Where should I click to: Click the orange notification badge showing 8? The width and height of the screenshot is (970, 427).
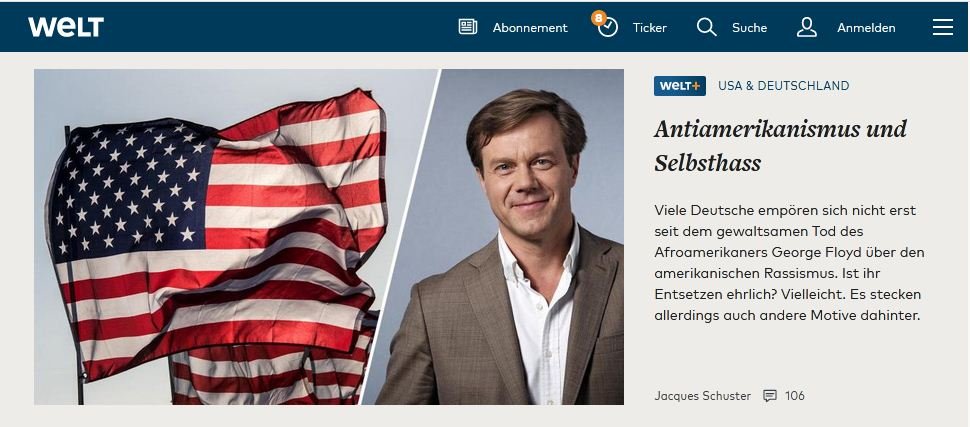pos(598,18)
